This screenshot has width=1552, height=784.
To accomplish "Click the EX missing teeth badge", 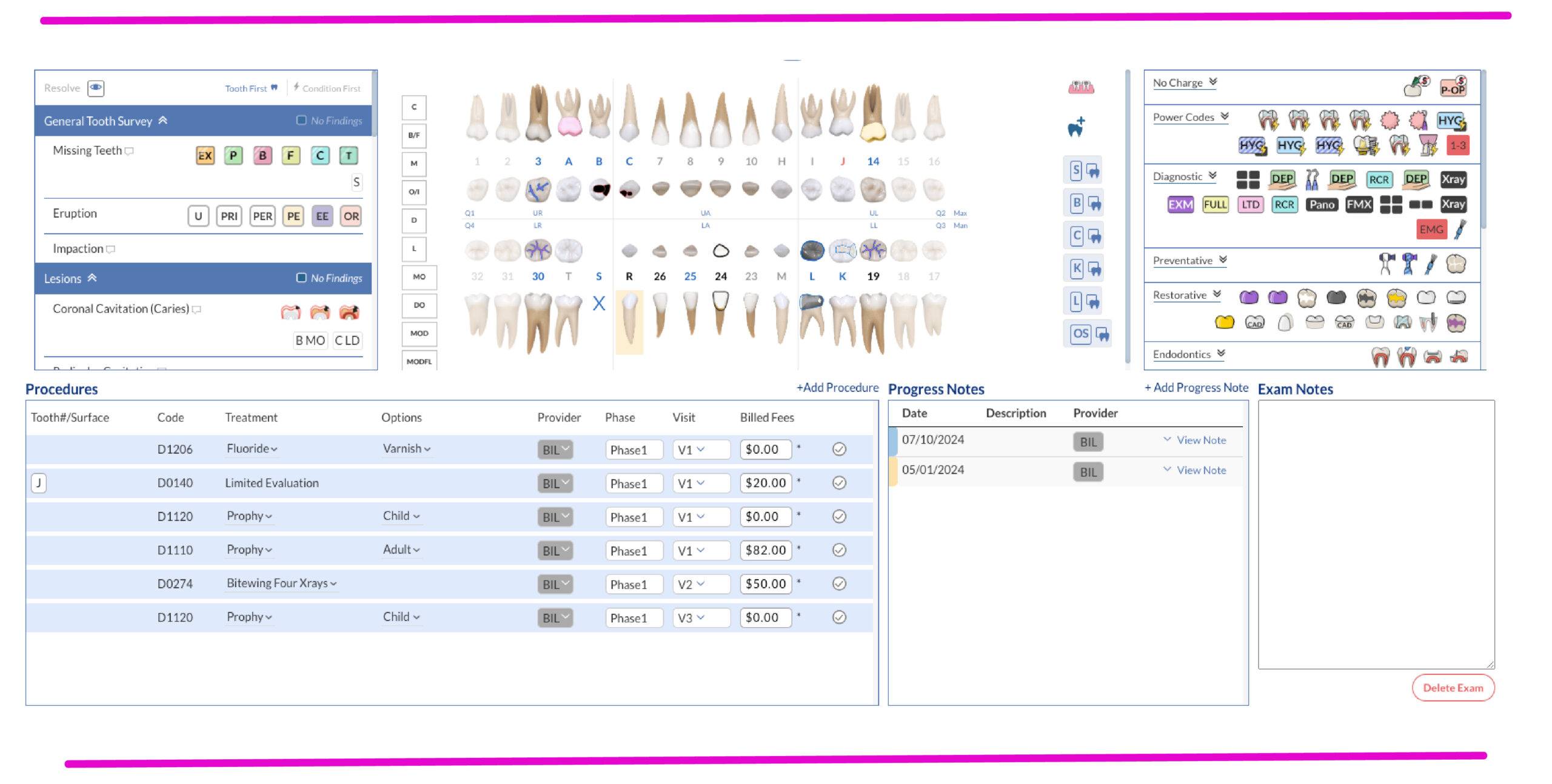I will coord(205,156).
